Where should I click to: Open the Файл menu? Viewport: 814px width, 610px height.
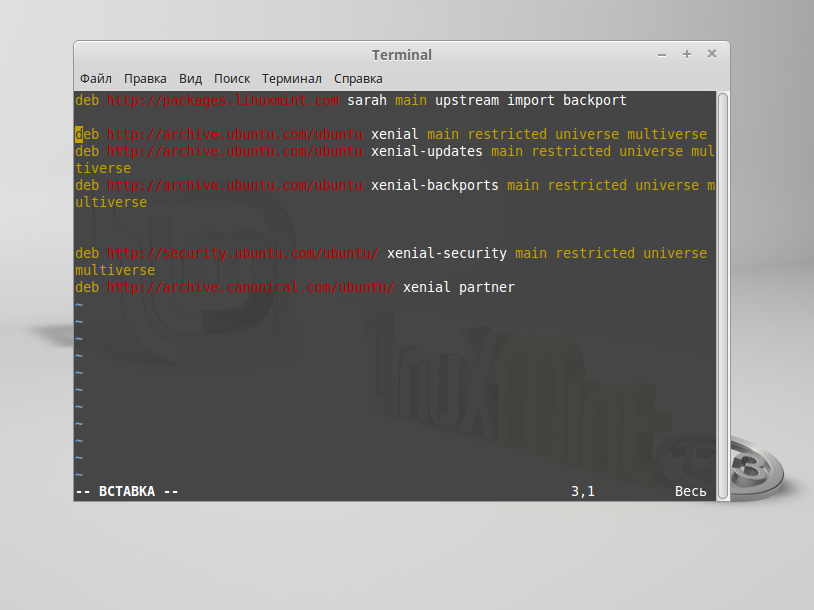click(95, 78)
